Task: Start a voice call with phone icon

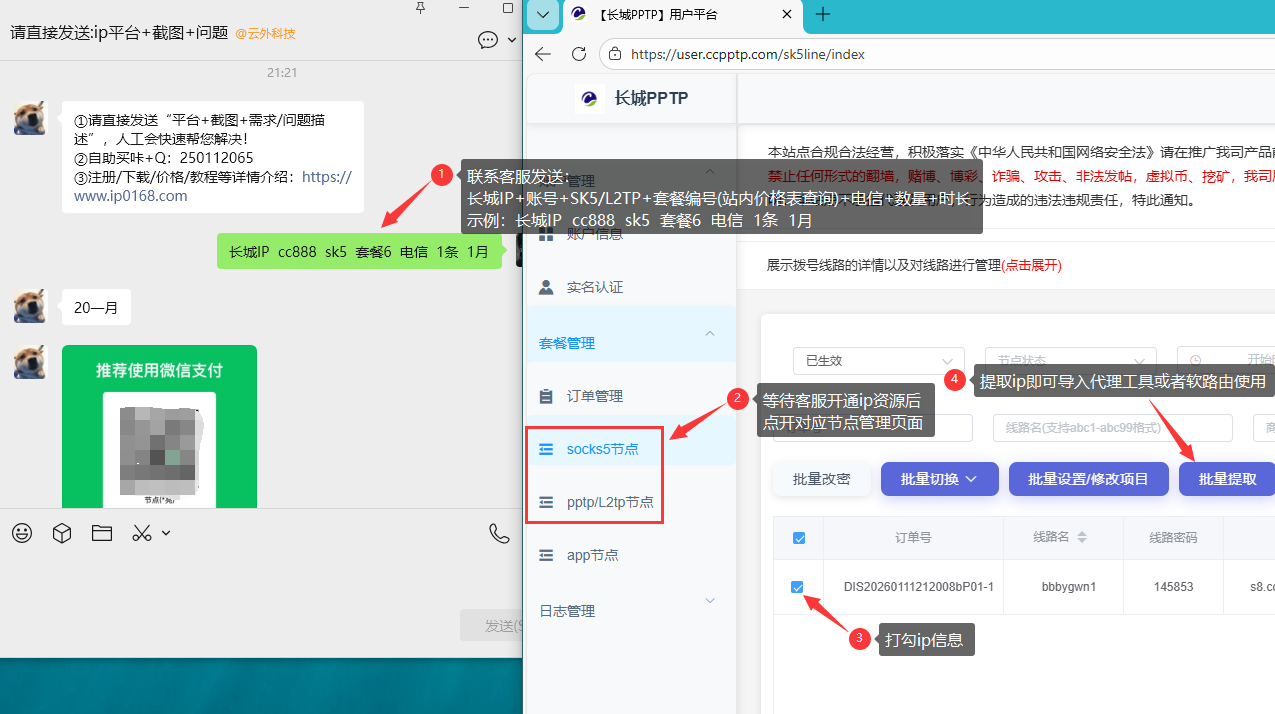Action: (x=499, y=533)
